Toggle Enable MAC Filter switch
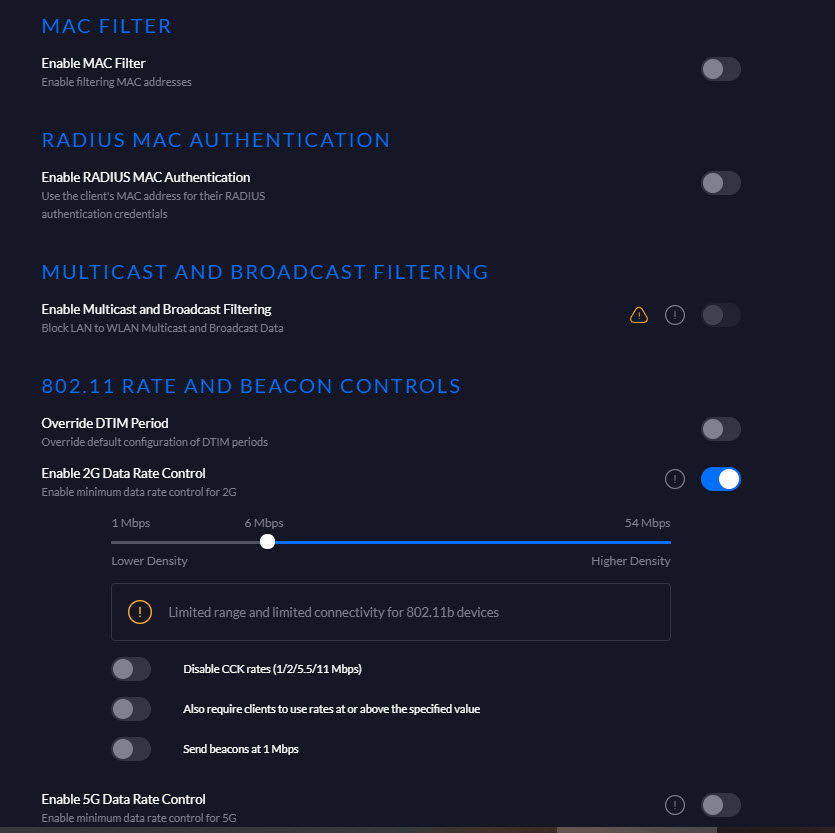Viewport: 835px width, 833px height. [721, 69]
